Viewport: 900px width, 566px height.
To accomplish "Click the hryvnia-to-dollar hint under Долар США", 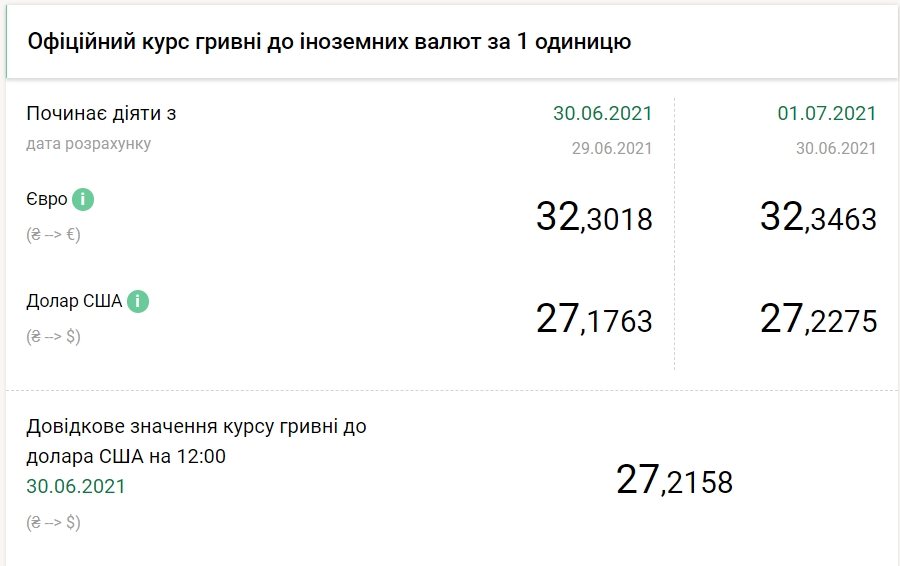I will click(x=53, y=336).
